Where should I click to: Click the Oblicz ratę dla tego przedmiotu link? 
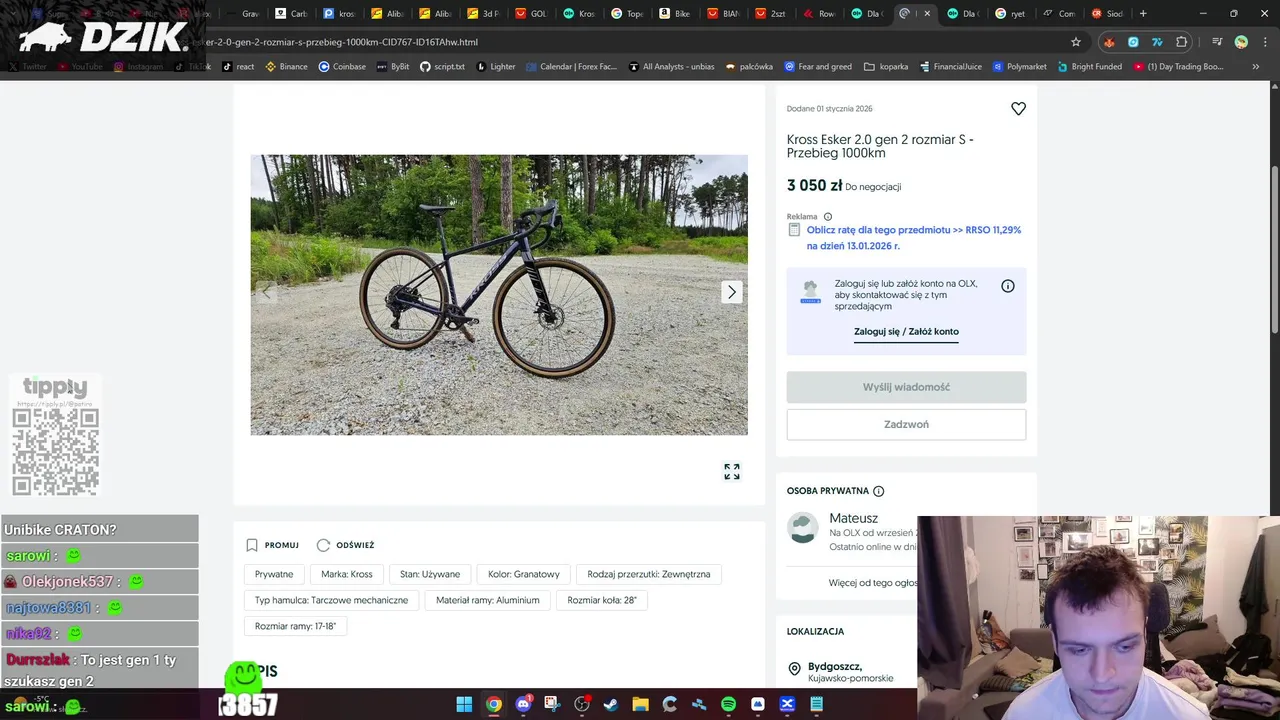pyautogui.click(x=914, y=237)
